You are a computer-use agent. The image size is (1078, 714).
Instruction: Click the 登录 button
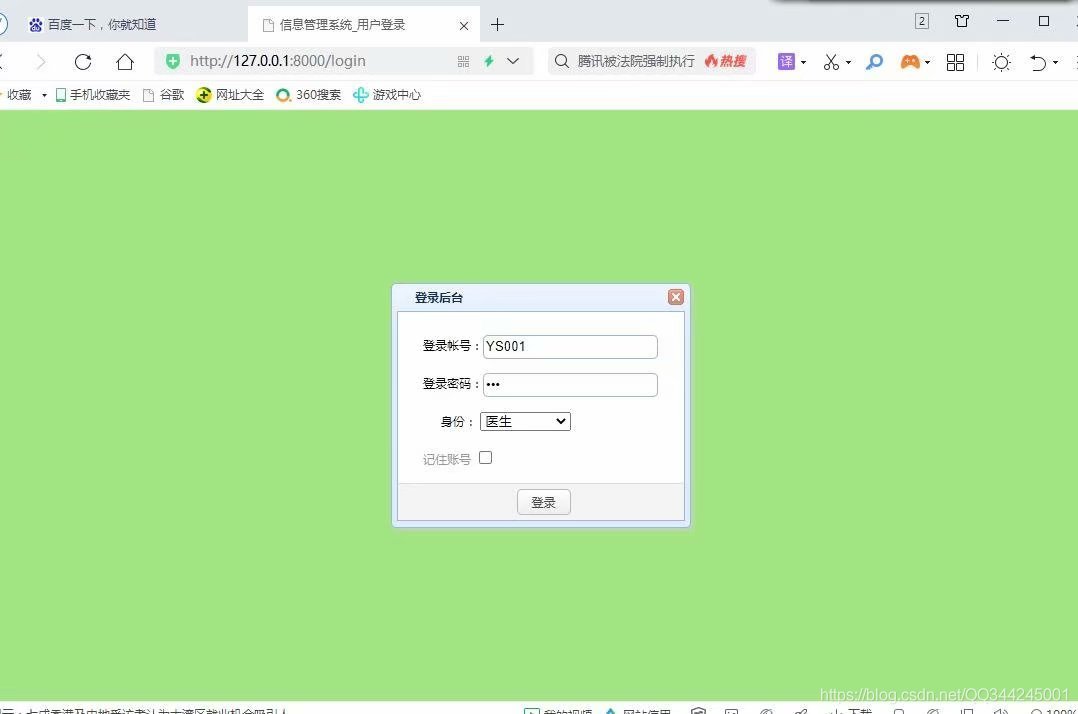tap(544, 502)
